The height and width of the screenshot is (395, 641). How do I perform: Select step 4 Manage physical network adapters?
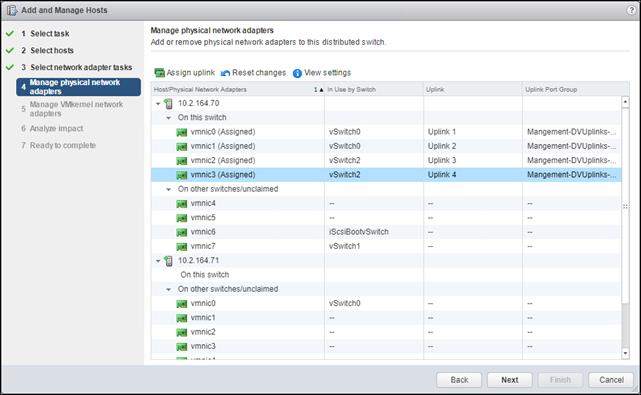point(78,87)
